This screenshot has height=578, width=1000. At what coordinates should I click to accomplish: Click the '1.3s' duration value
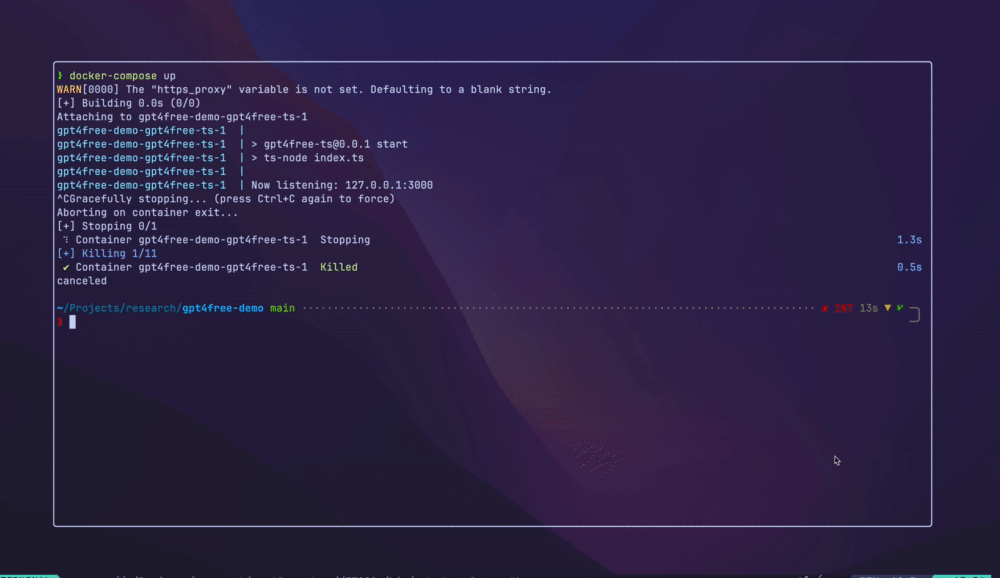coord(909,240)
